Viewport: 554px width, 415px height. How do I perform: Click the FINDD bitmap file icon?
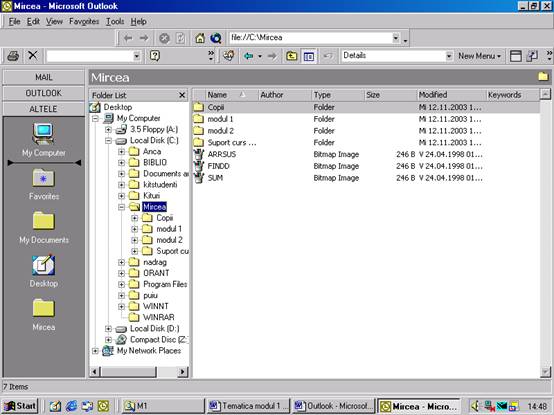199,166
